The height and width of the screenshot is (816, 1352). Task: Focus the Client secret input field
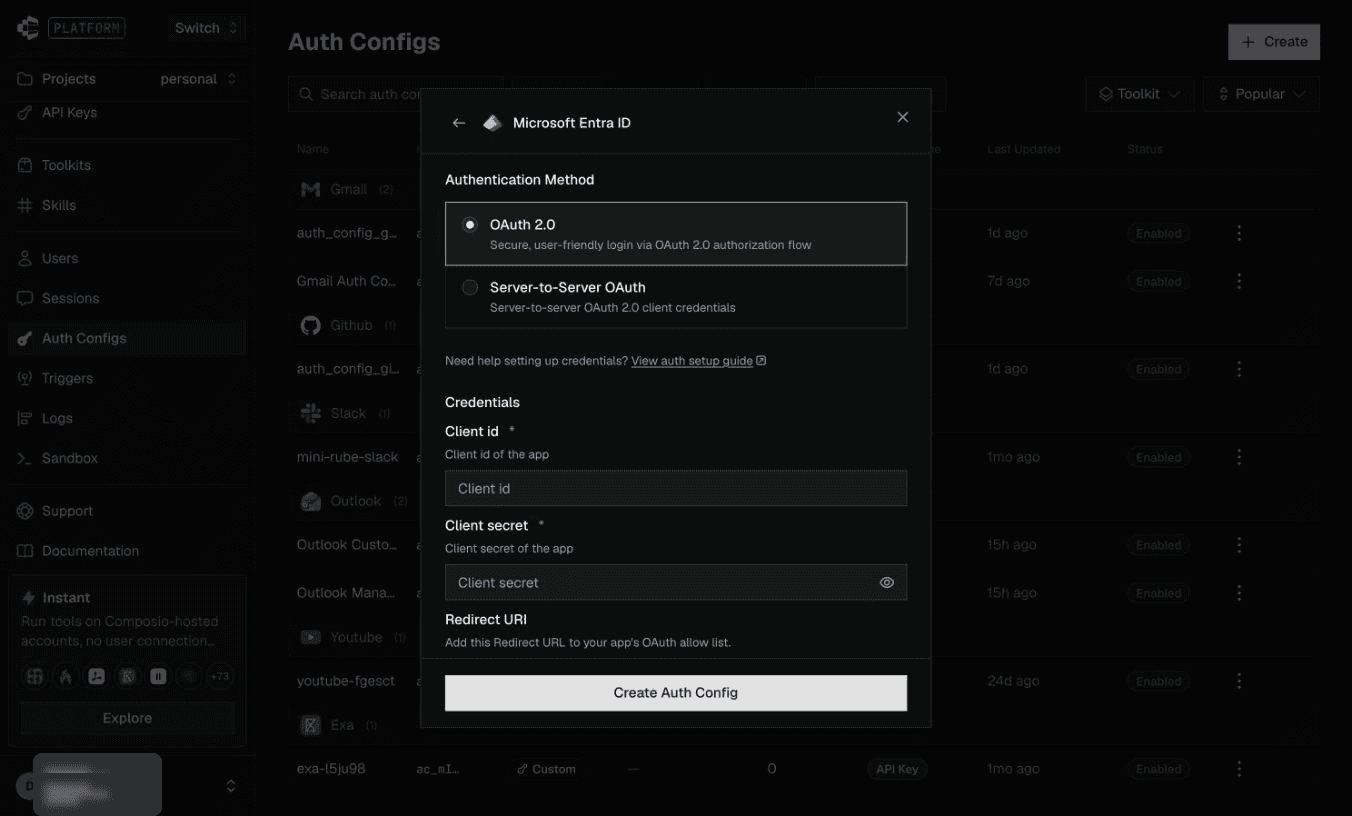point(660,583)
